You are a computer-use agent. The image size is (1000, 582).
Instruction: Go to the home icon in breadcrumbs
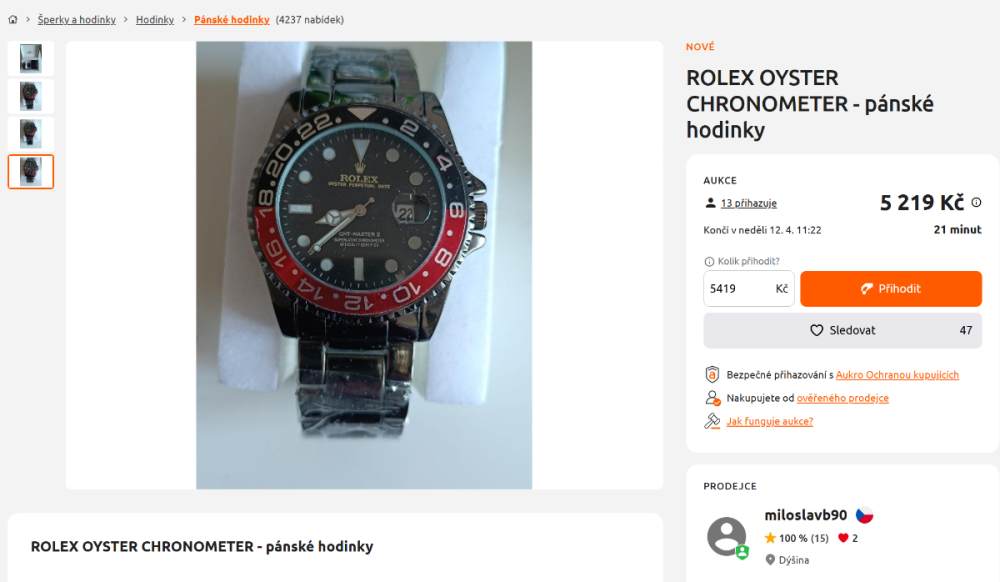pos(13,20)
